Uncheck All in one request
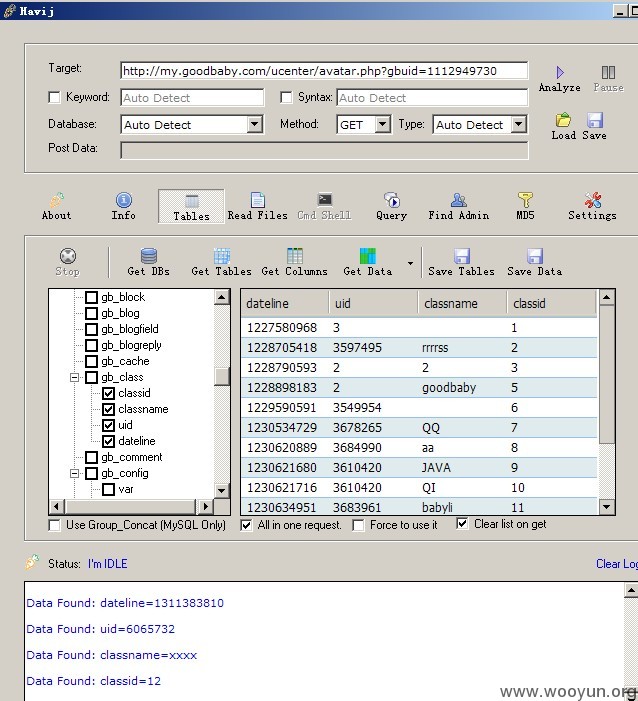 (246, 525)
